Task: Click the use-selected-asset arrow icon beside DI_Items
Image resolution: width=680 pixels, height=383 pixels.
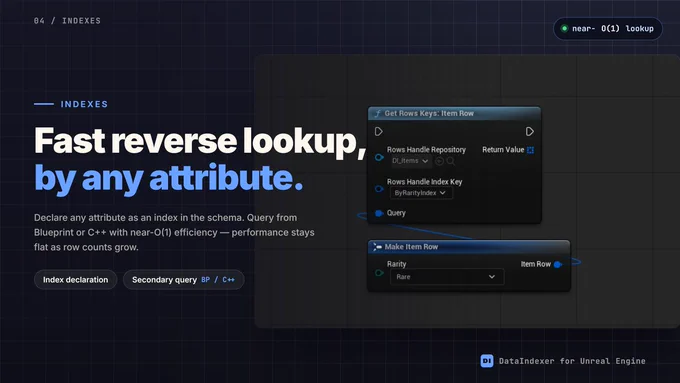Action: [x=439, y=161]
